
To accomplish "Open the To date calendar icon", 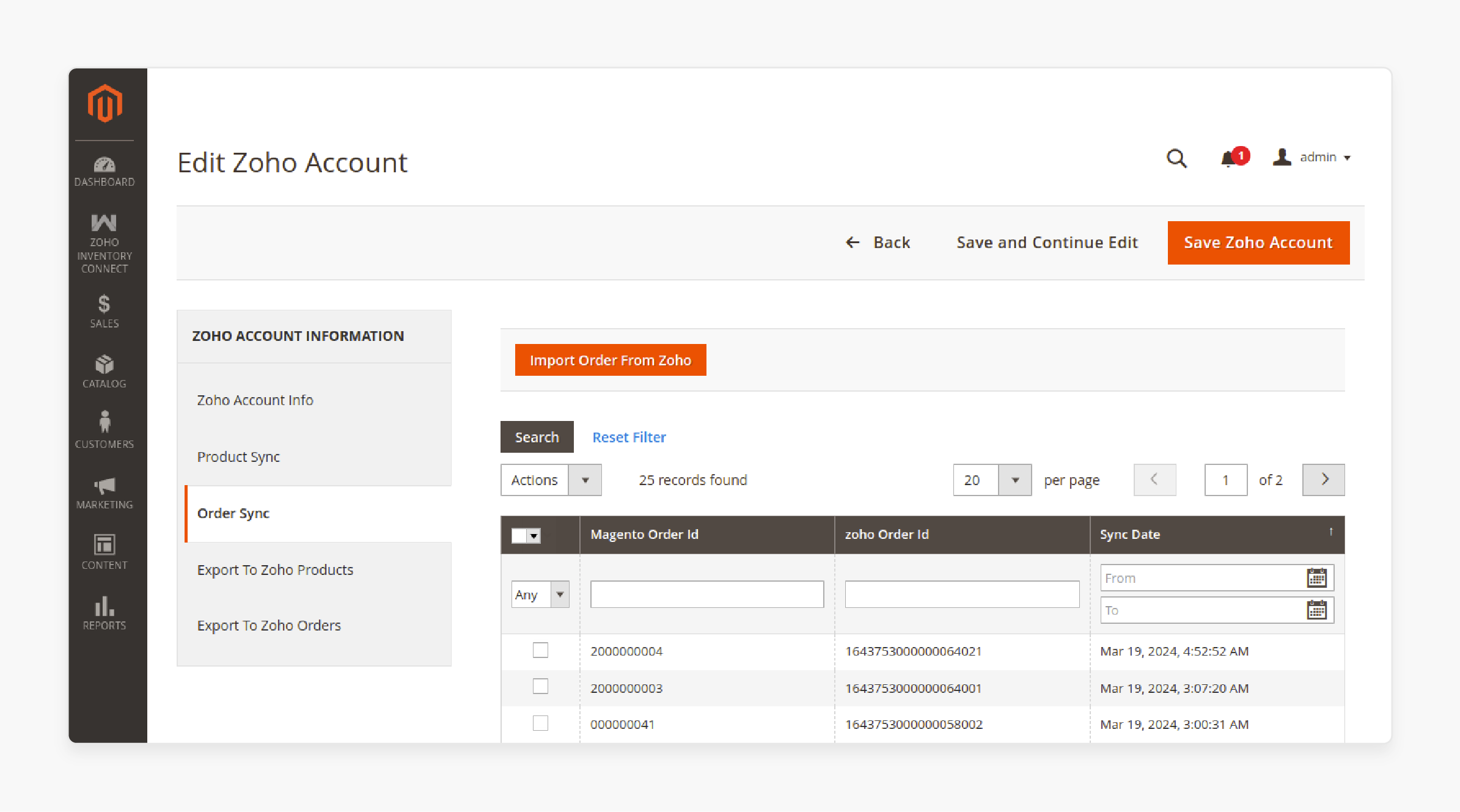I will tap(1316, 610).
